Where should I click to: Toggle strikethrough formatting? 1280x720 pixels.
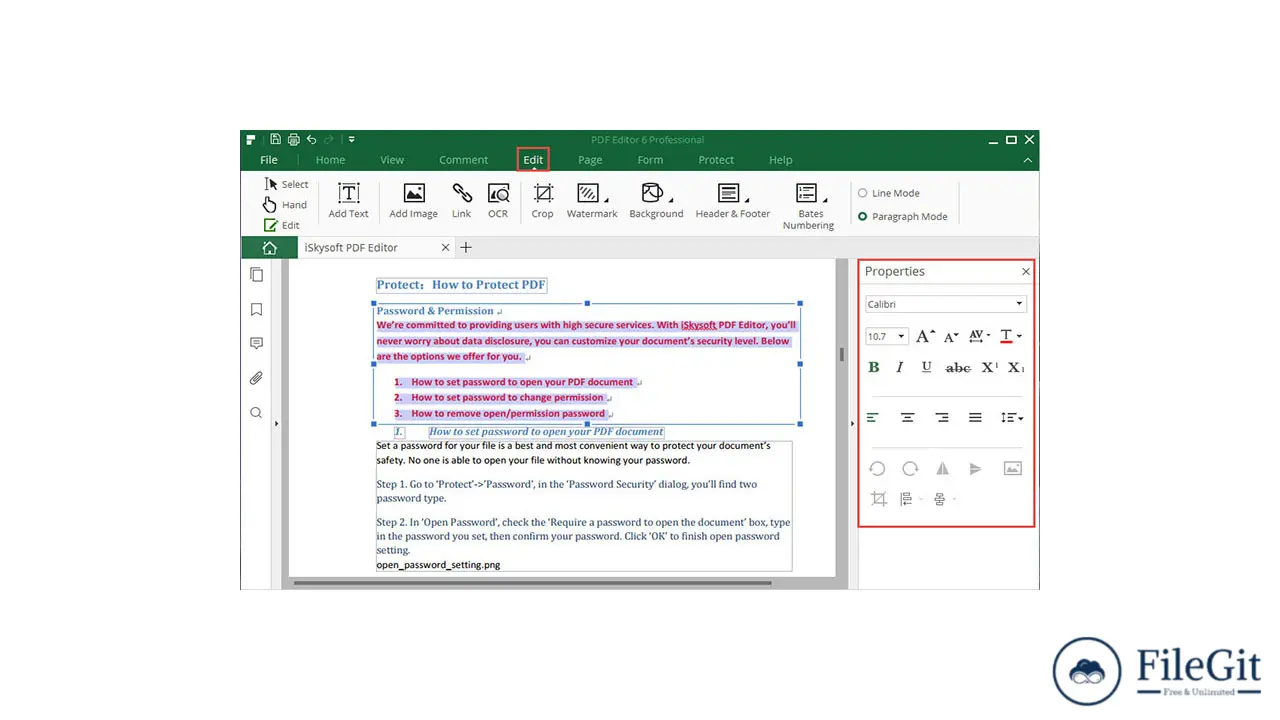tap(958, 368)
